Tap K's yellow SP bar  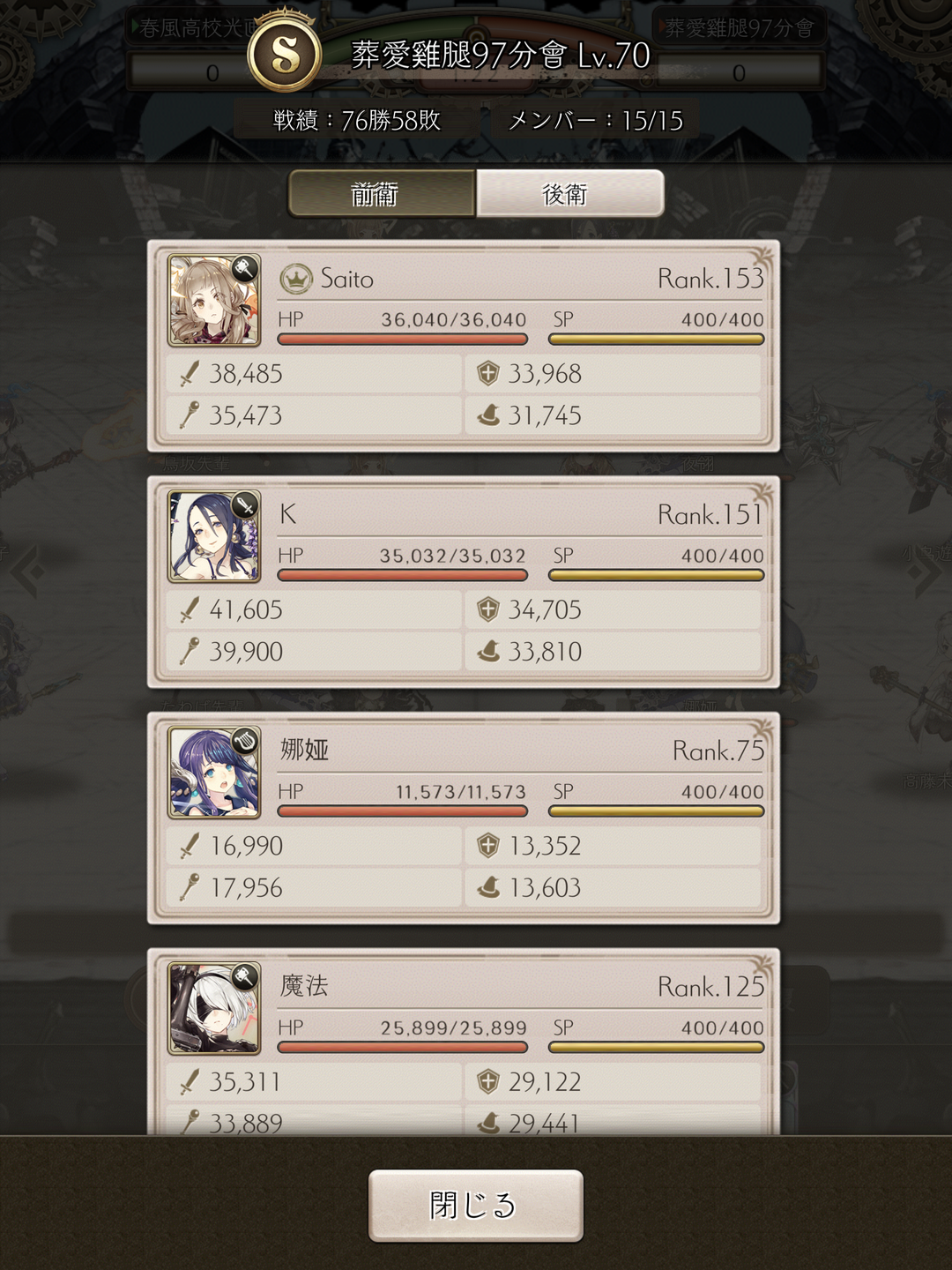pyautogui.click(x=656, y=576)
